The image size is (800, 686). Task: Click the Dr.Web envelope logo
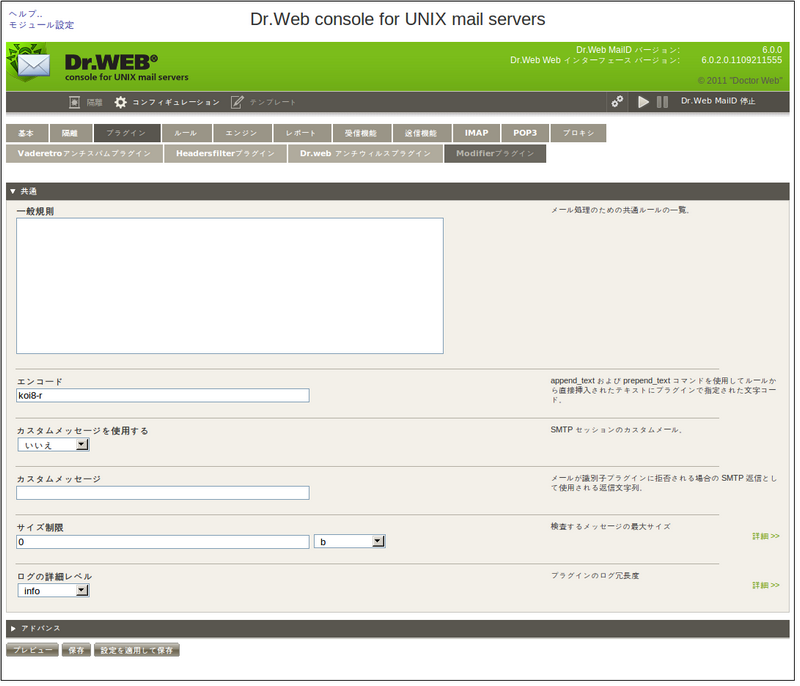pyautogui.click(x=31, y=64)
